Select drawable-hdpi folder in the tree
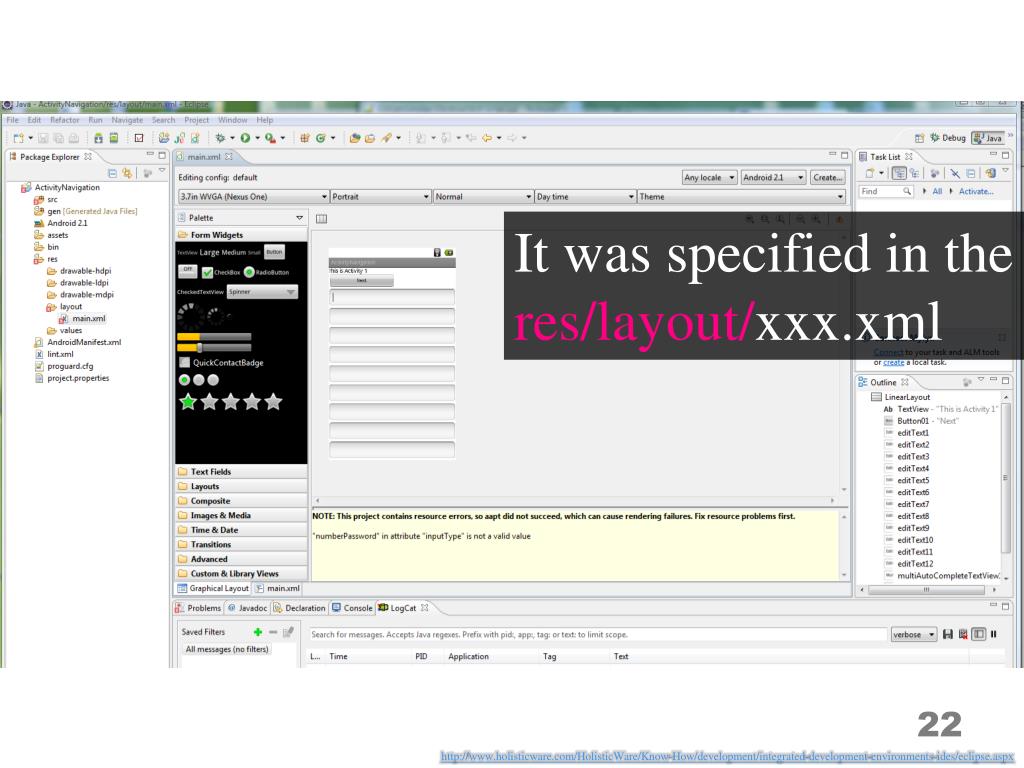This screenshot has height=768, width=1024. [79, 270]
